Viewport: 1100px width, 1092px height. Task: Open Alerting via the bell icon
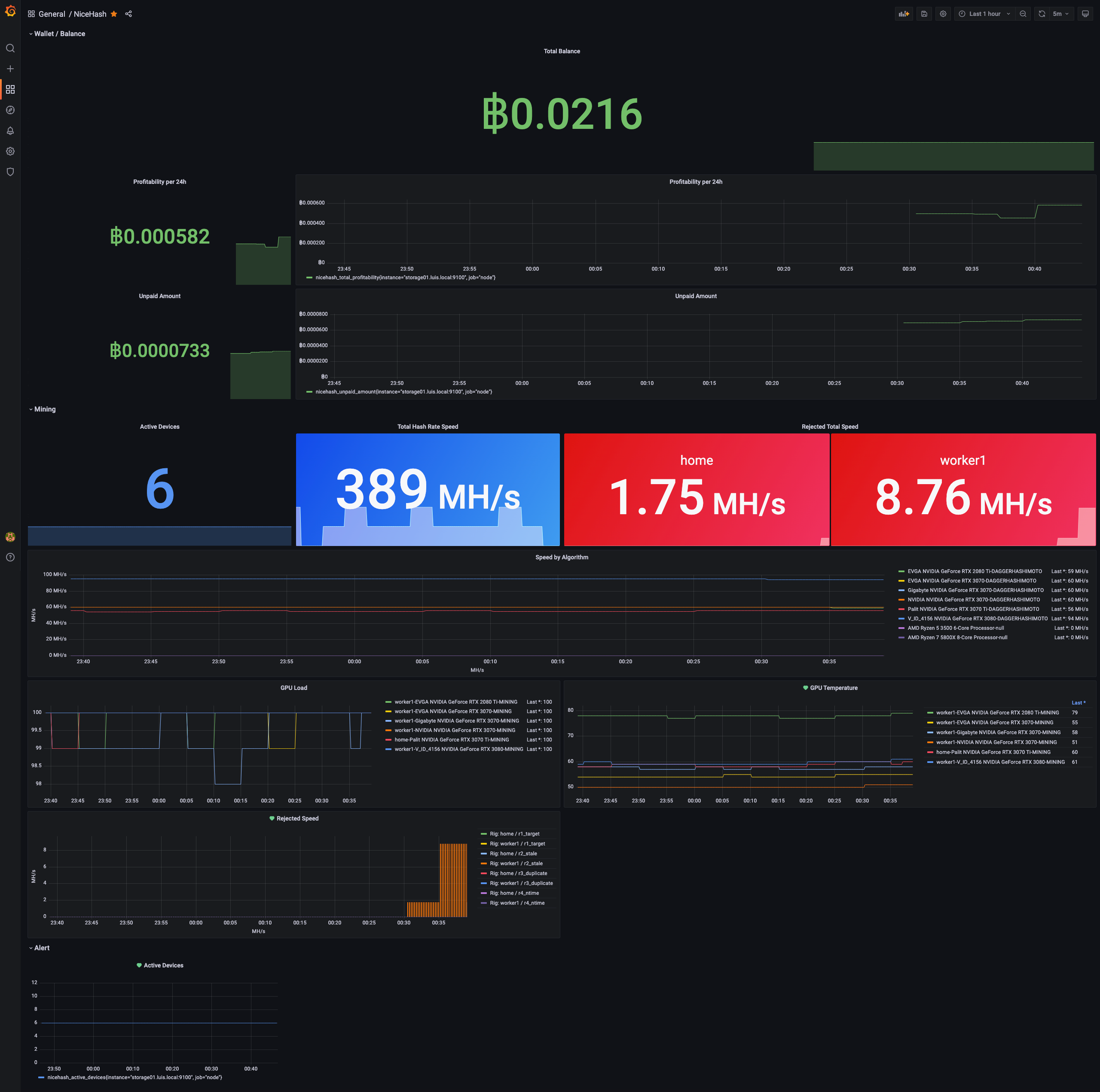[10, 131]
